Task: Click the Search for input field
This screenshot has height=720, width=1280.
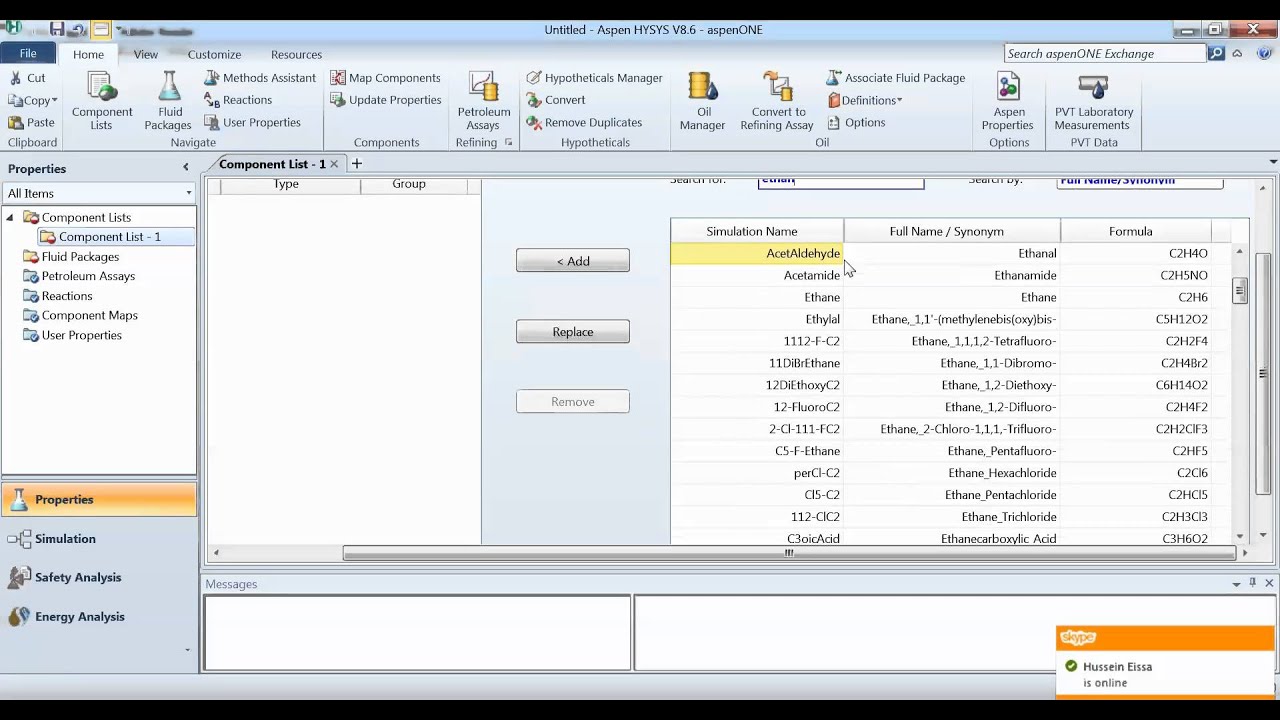Action: pos(841,181)
